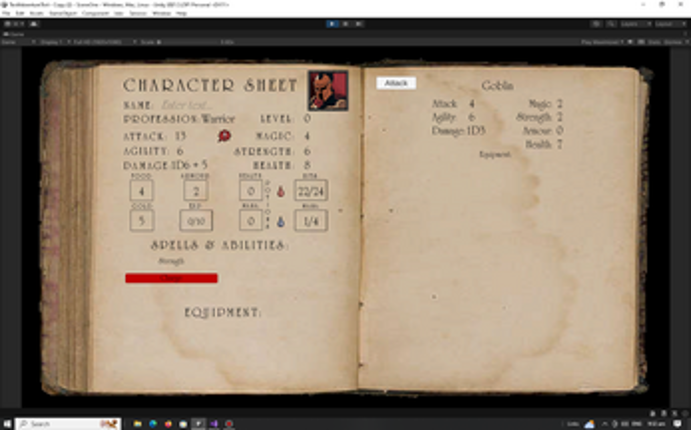Click Goblin's Health stat value
This screenshot has height=430, width=691.
click(x=559, y=144)
